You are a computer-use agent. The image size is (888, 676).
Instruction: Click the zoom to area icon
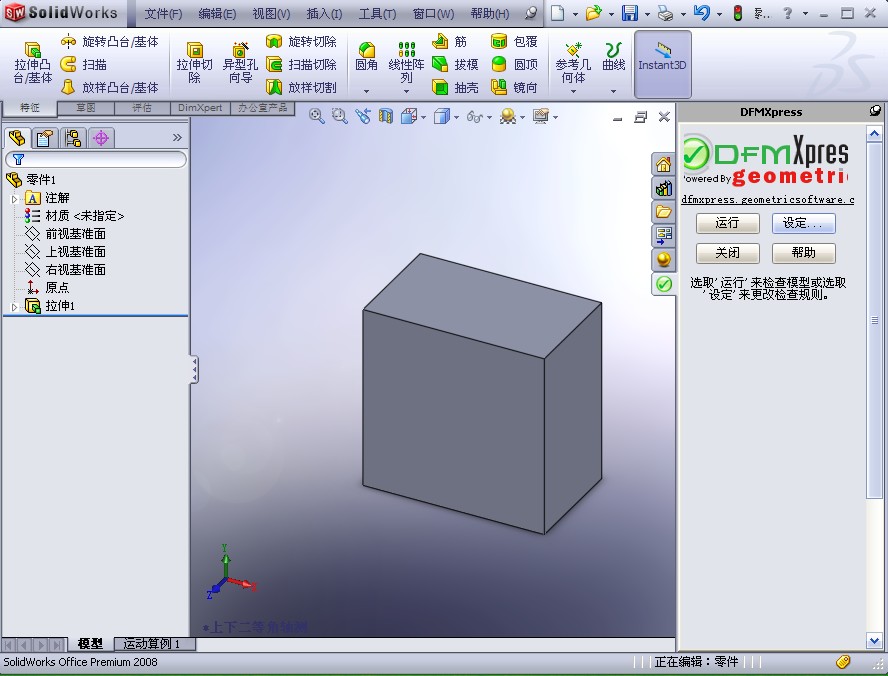coord(339,117)
